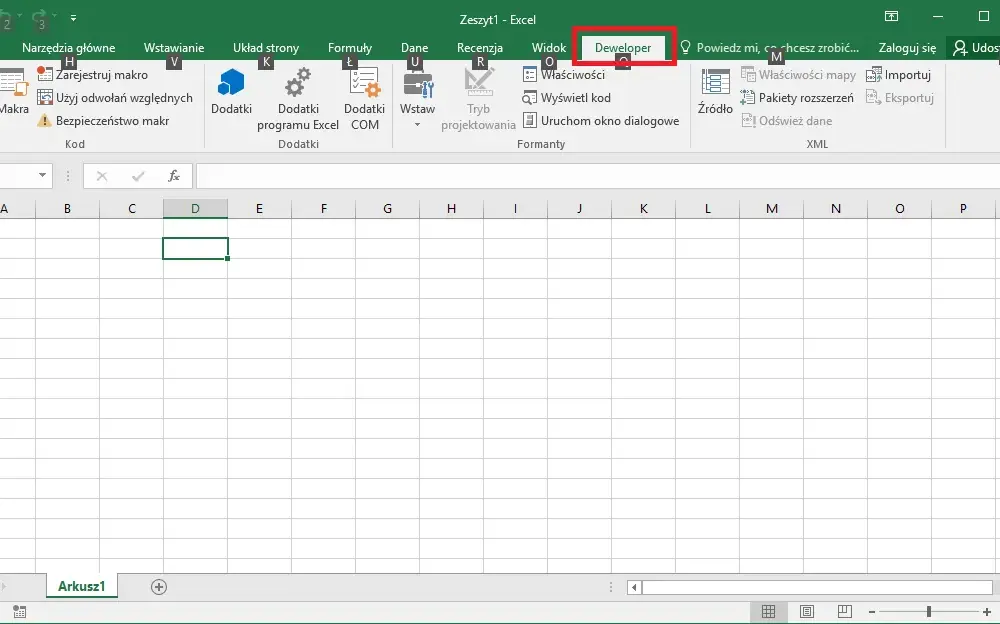
Task: Click the cancel entry X button
Action: pos(101,176)
